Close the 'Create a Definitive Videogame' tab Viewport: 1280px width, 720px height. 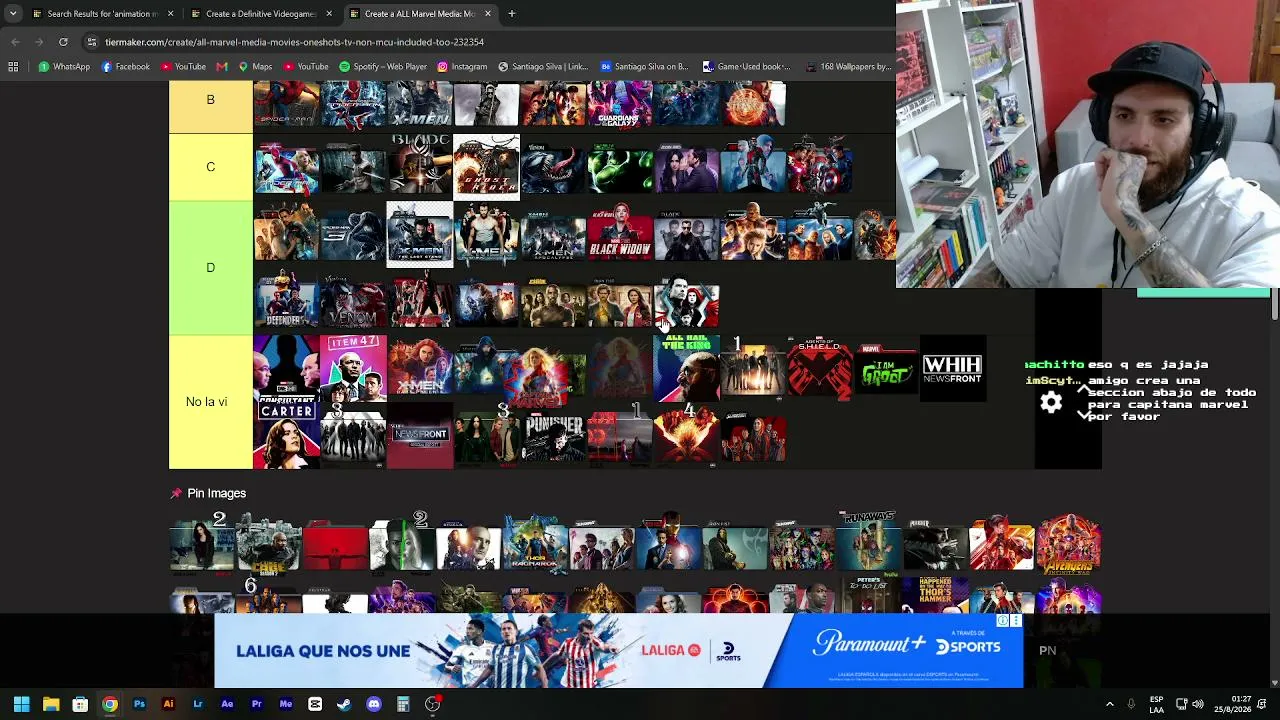329,14
